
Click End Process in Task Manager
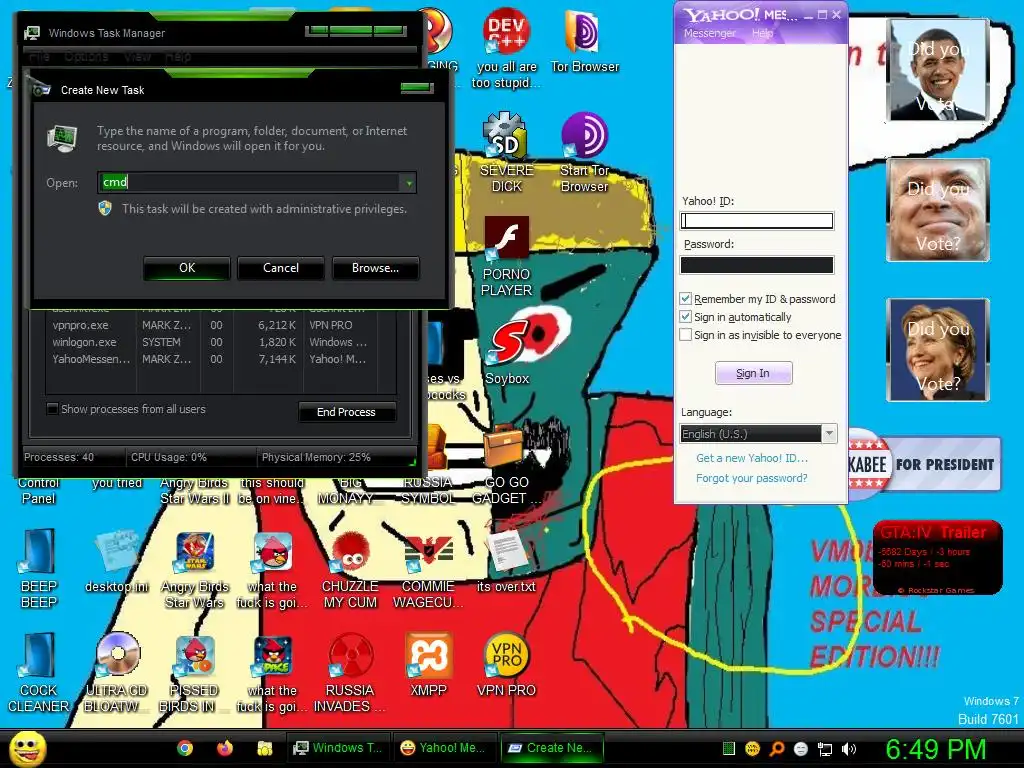click(347, 412)
